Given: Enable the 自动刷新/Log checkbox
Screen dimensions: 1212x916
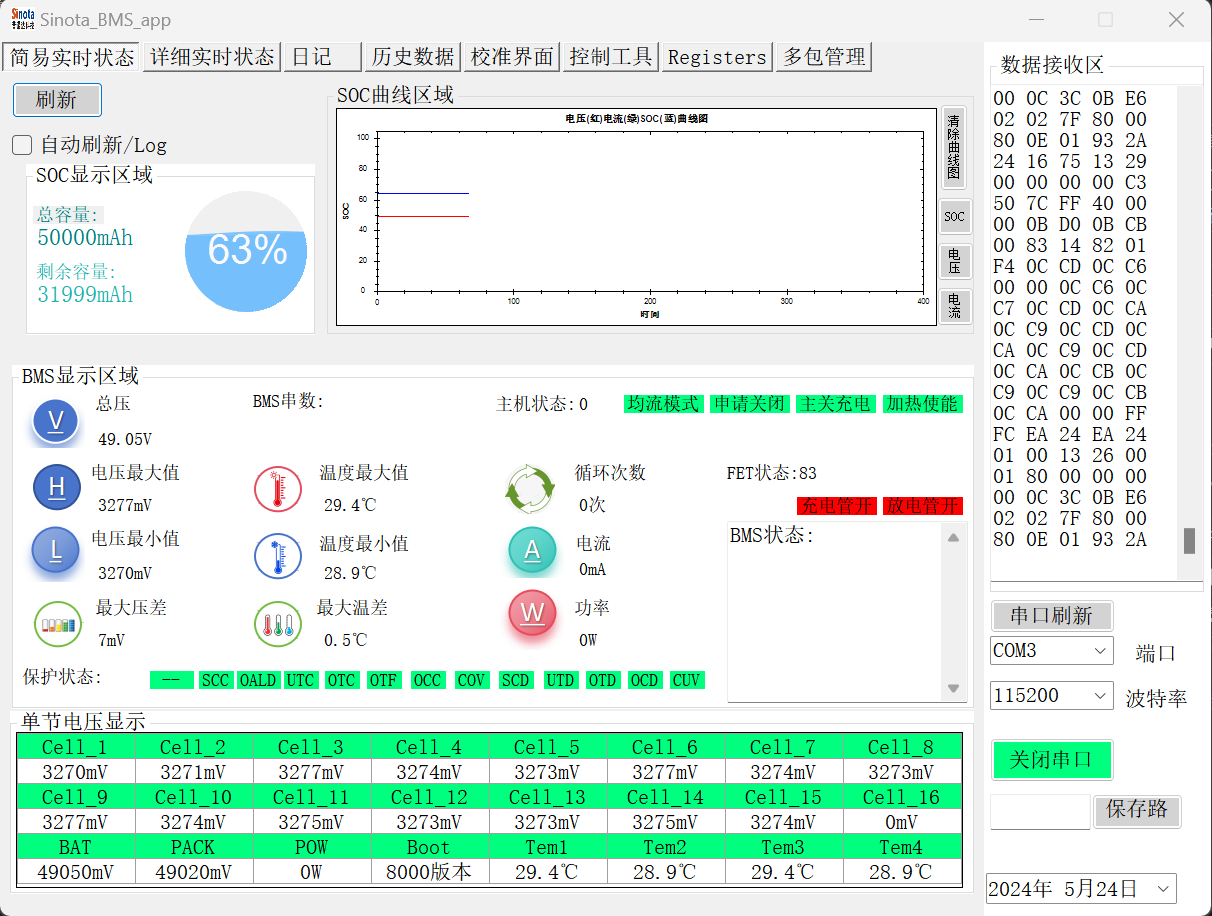Looking at the screenshot, I should click(x=22, y=145).
